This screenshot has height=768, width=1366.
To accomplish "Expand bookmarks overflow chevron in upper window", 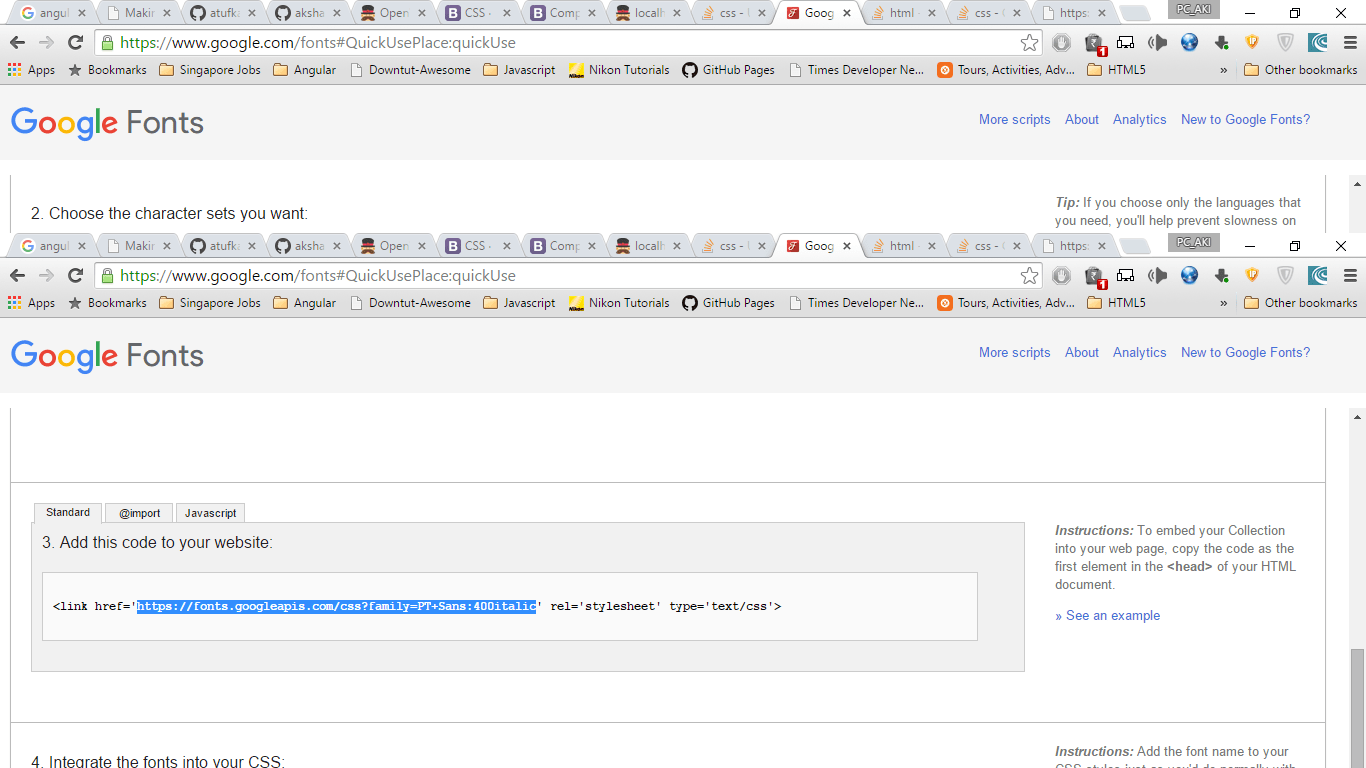I will (1224, 70).
